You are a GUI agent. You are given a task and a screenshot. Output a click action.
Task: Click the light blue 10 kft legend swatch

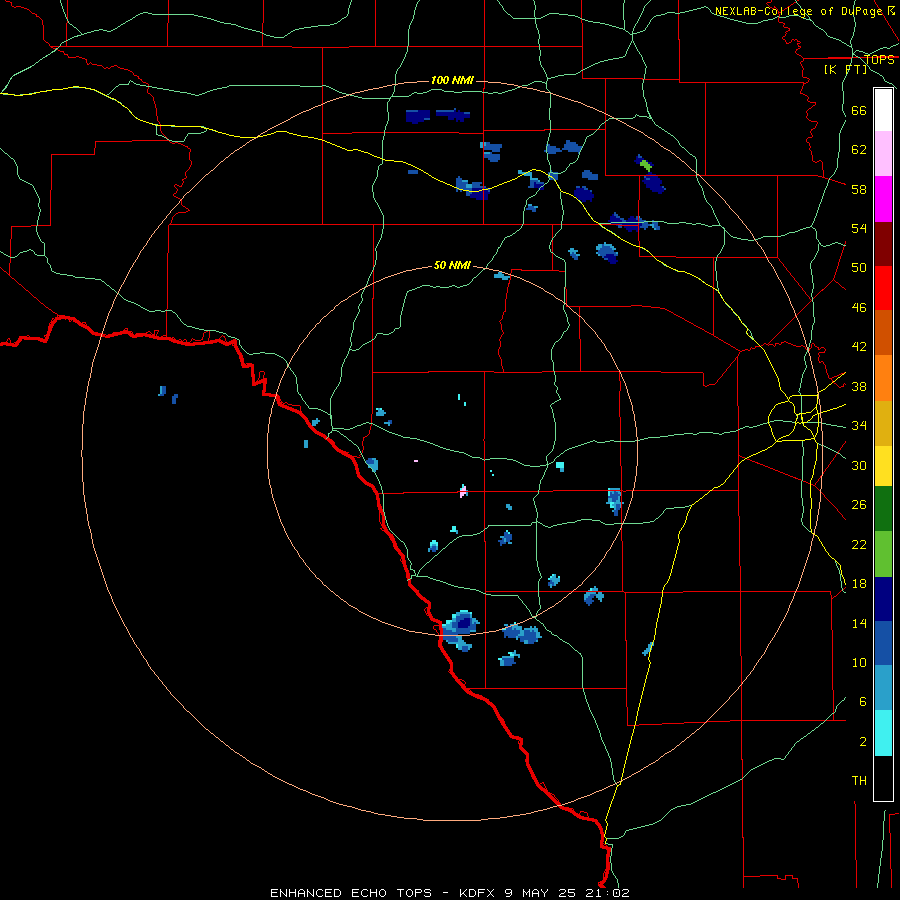pos(883,688)
